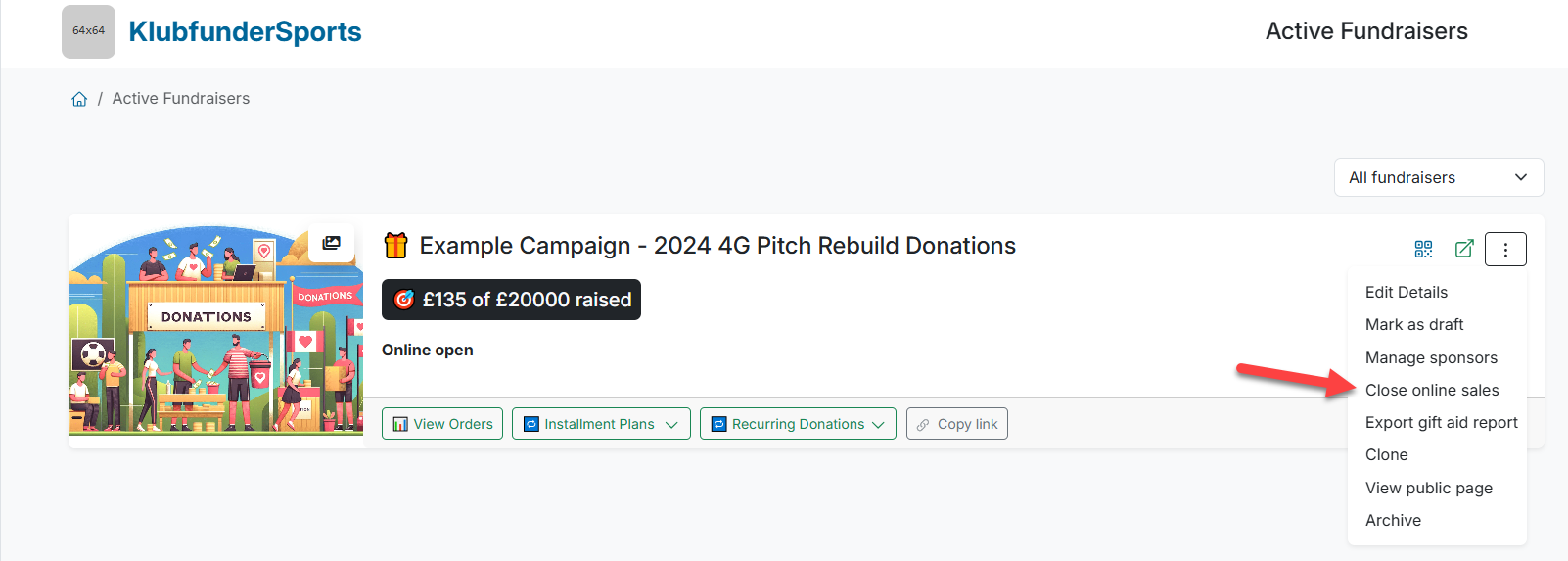Click the 64x64 logo placeholder

point(88,31)
